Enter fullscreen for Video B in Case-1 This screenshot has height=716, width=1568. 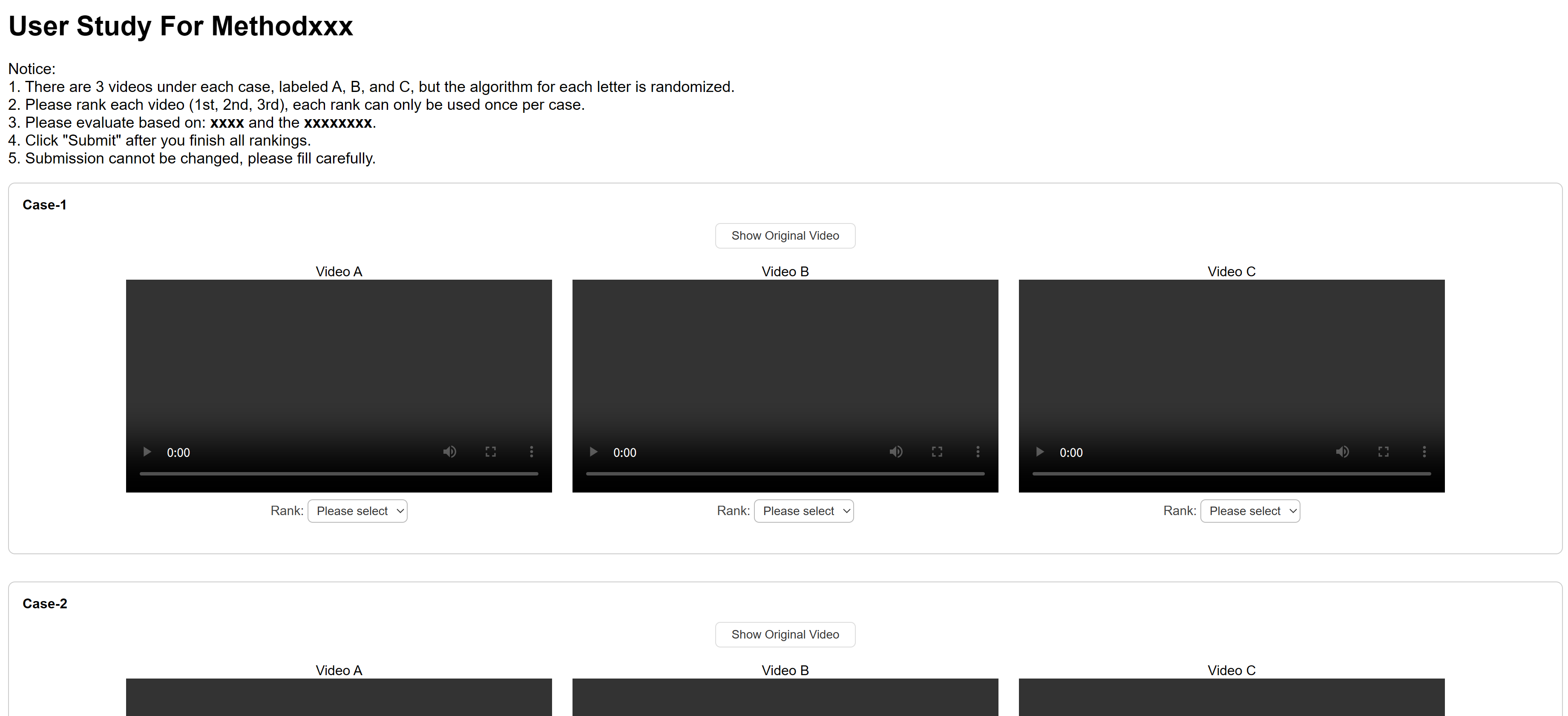pyautogui.click(x=937, y=452)
